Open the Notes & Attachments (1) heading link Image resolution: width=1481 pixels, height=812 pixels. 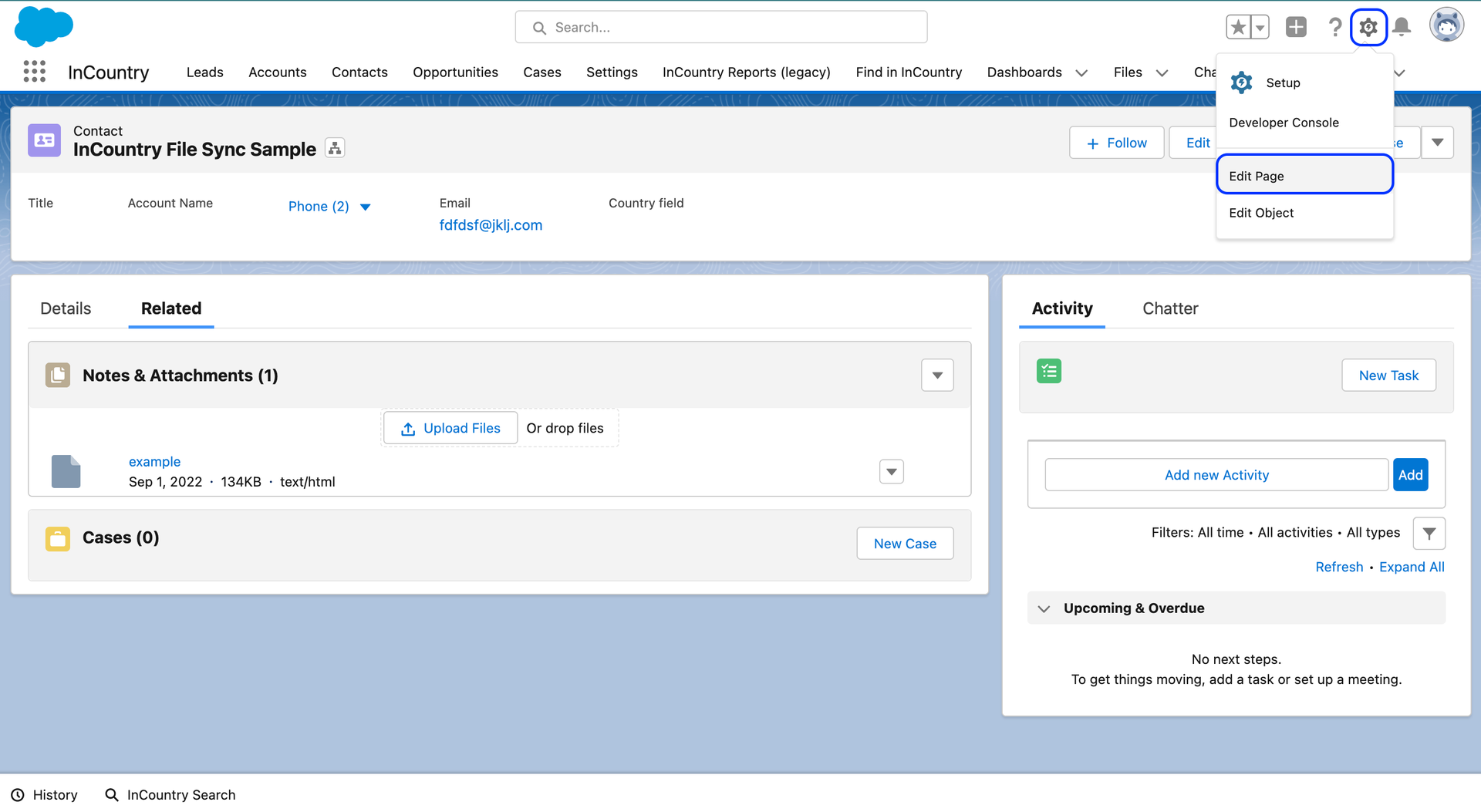coord(180,376)
